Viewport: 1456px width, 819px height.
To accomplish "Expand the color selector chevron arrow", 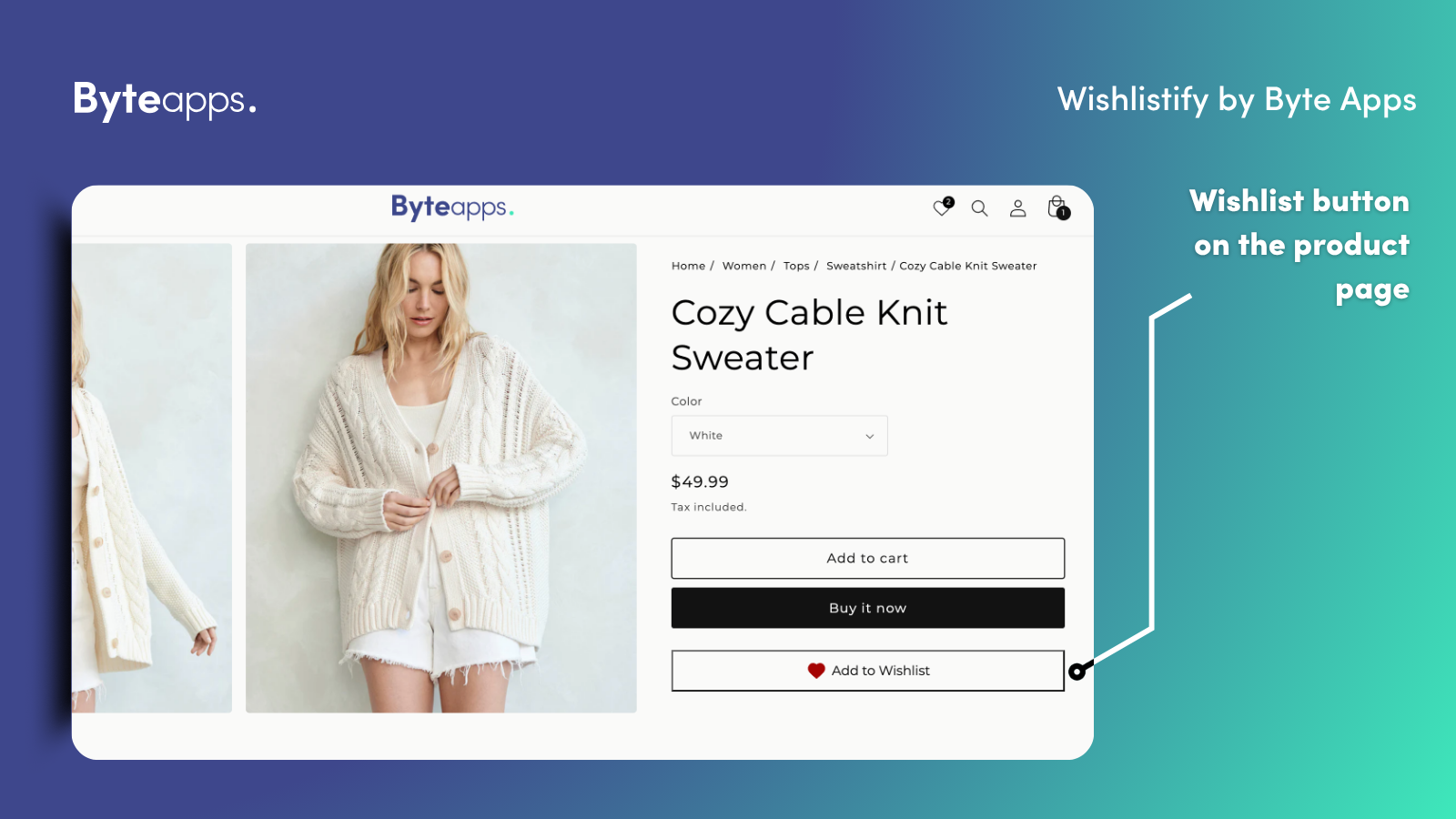I will (869, 437).
